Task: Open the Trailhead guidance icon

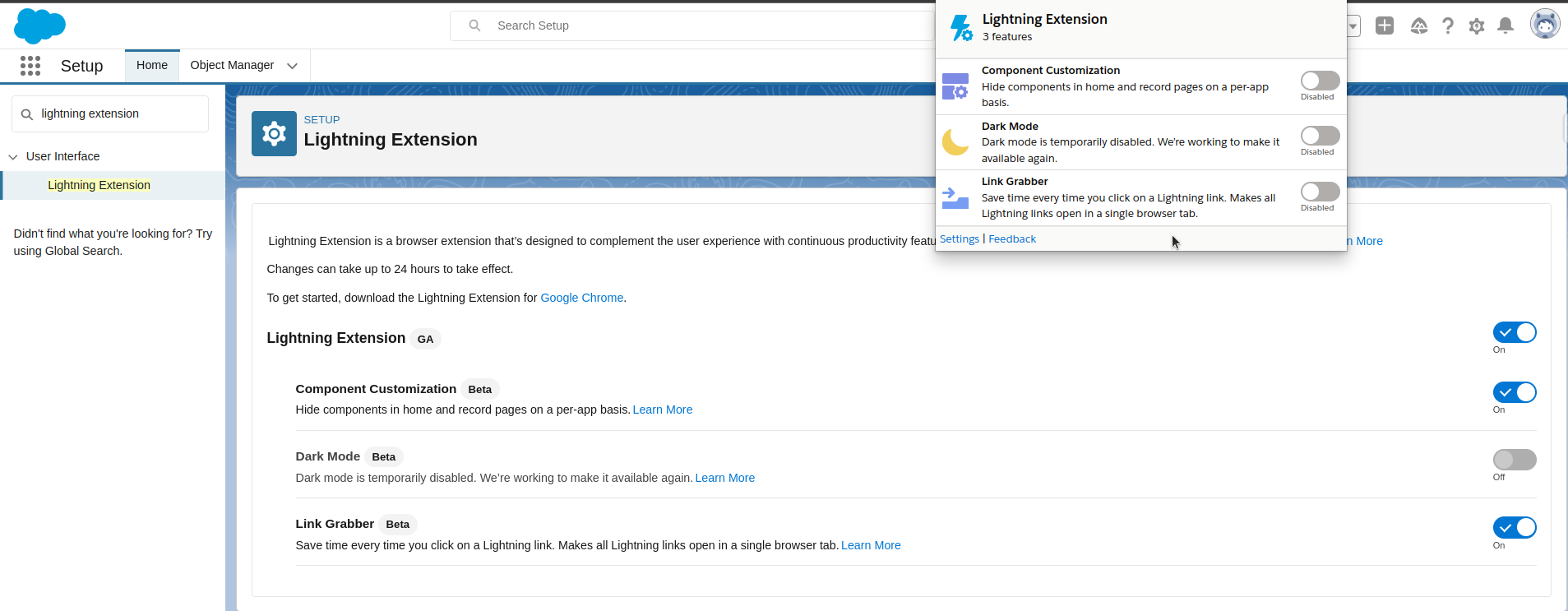Action: pyautogui.click(x=1419, y=26)
